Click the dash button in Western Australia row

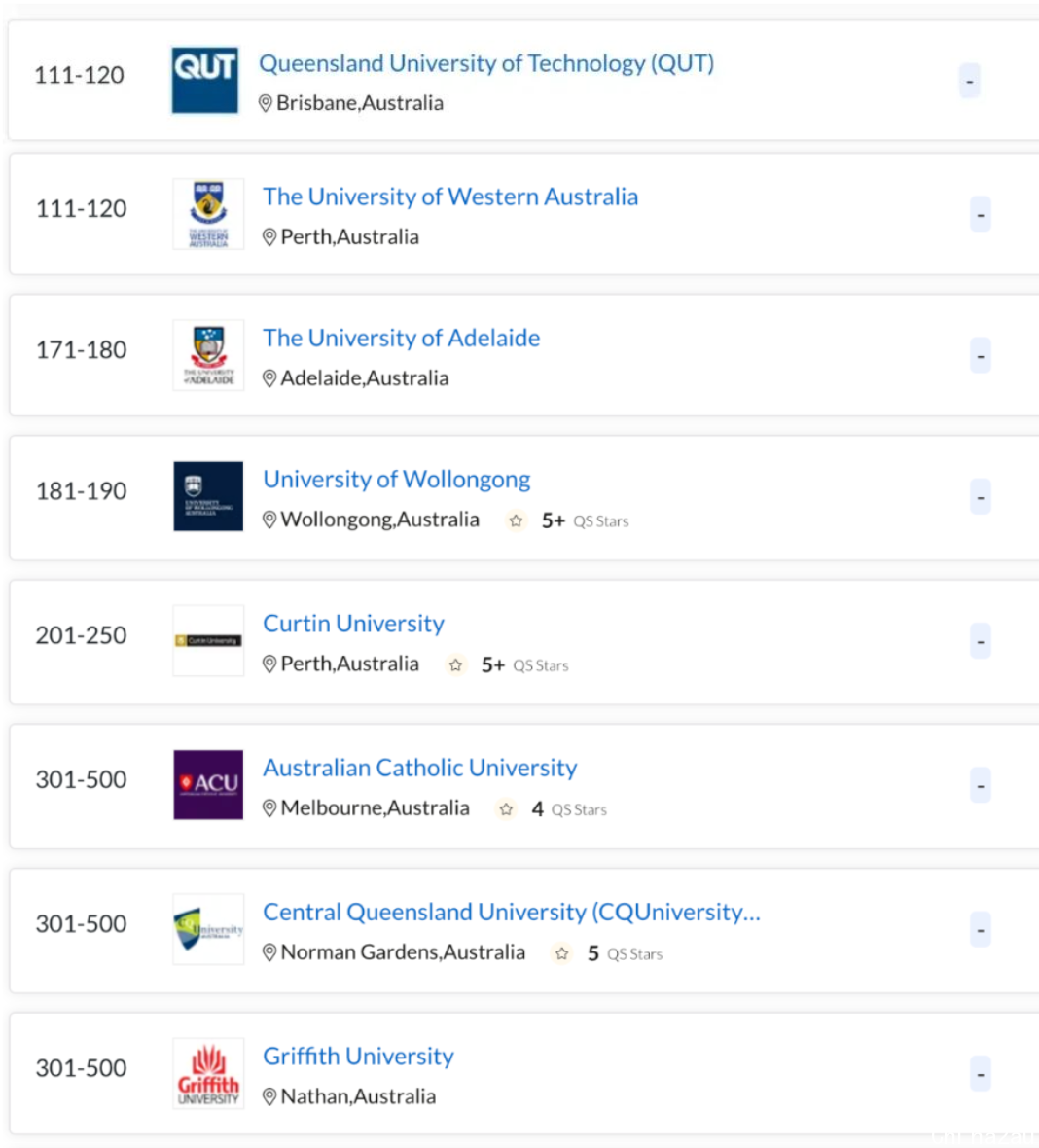(x=981, y=214)
